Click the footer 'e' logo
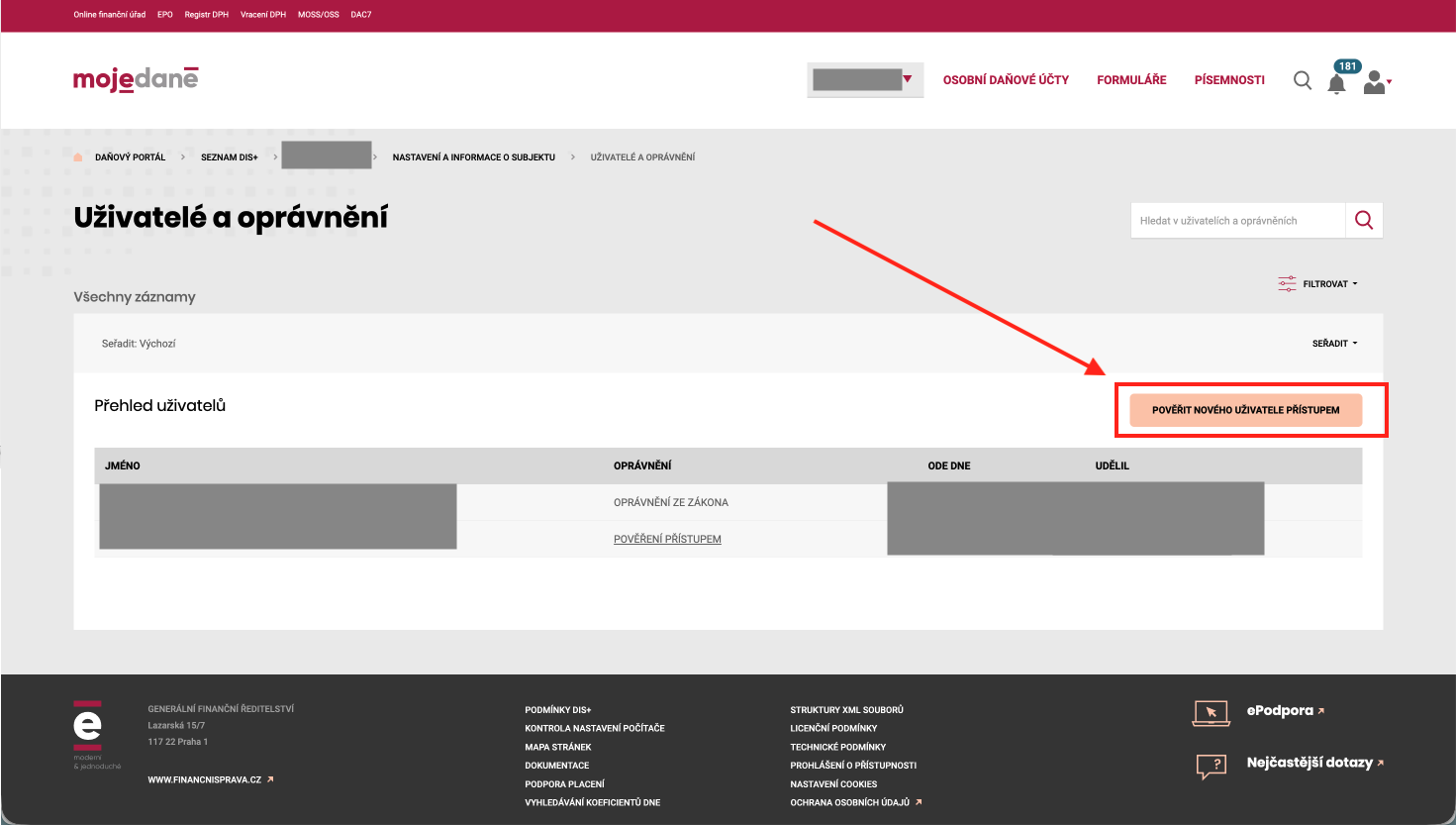This screenshot has height=825, width=1456. pos(87,727)
